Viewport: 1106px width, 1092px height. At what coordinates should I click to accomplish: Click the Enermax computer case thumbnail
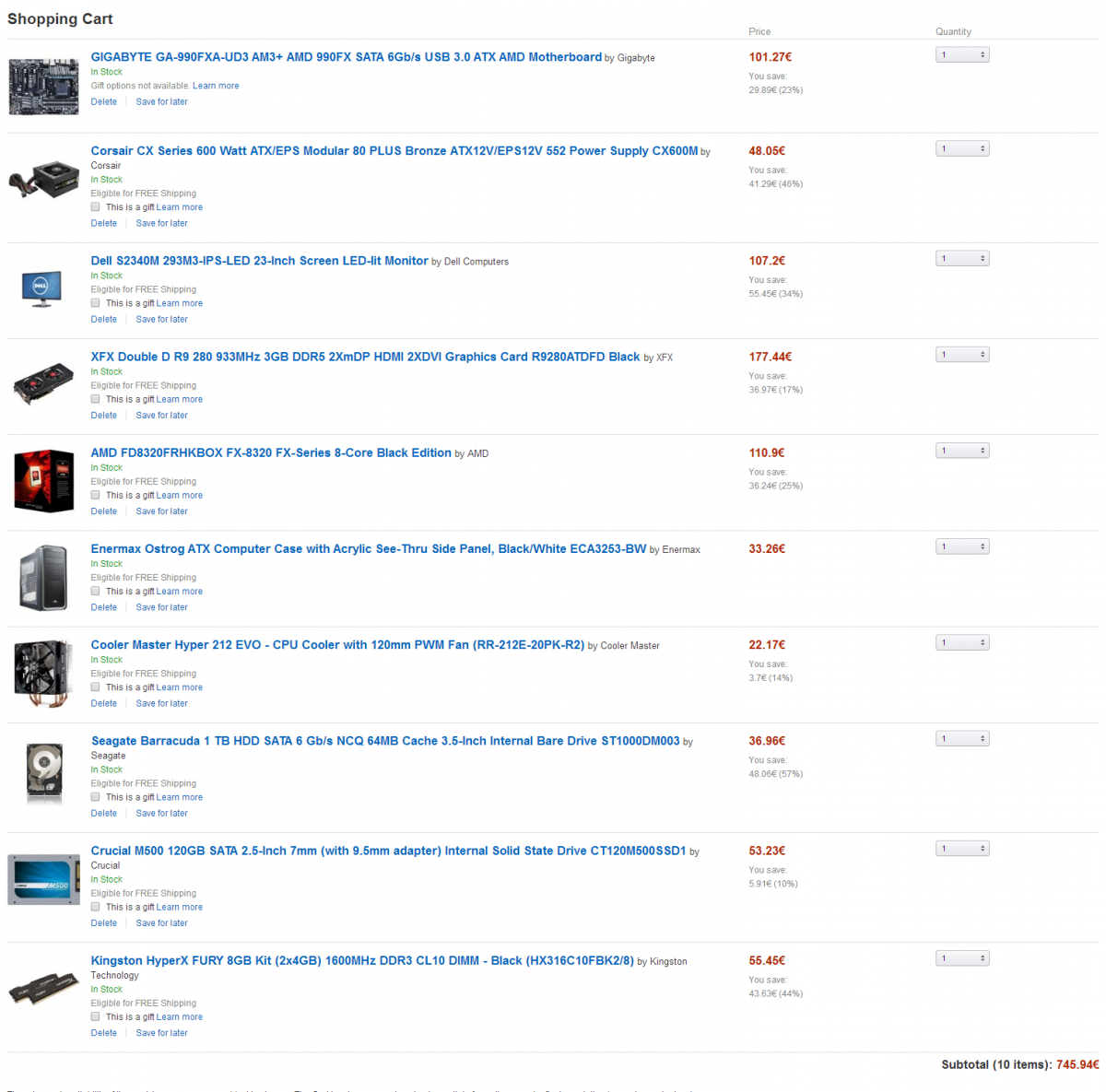[x=43, y=578]
